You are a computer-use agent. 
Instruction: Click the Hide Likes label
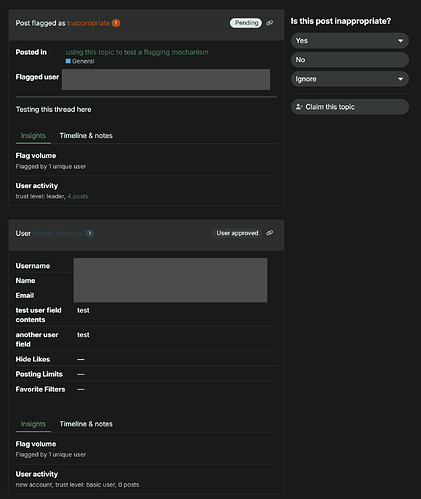point(33,359)
